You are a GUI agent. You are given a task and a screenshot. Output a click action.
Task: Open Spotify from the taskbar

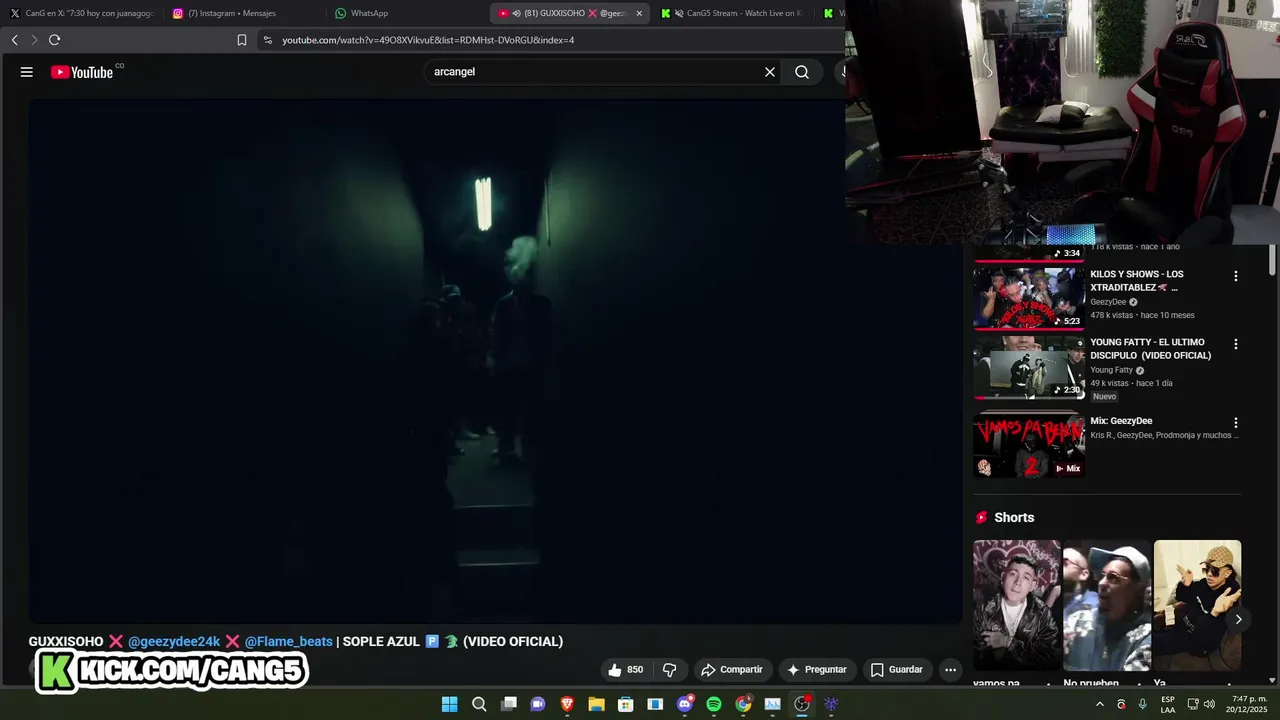point(714,704)
